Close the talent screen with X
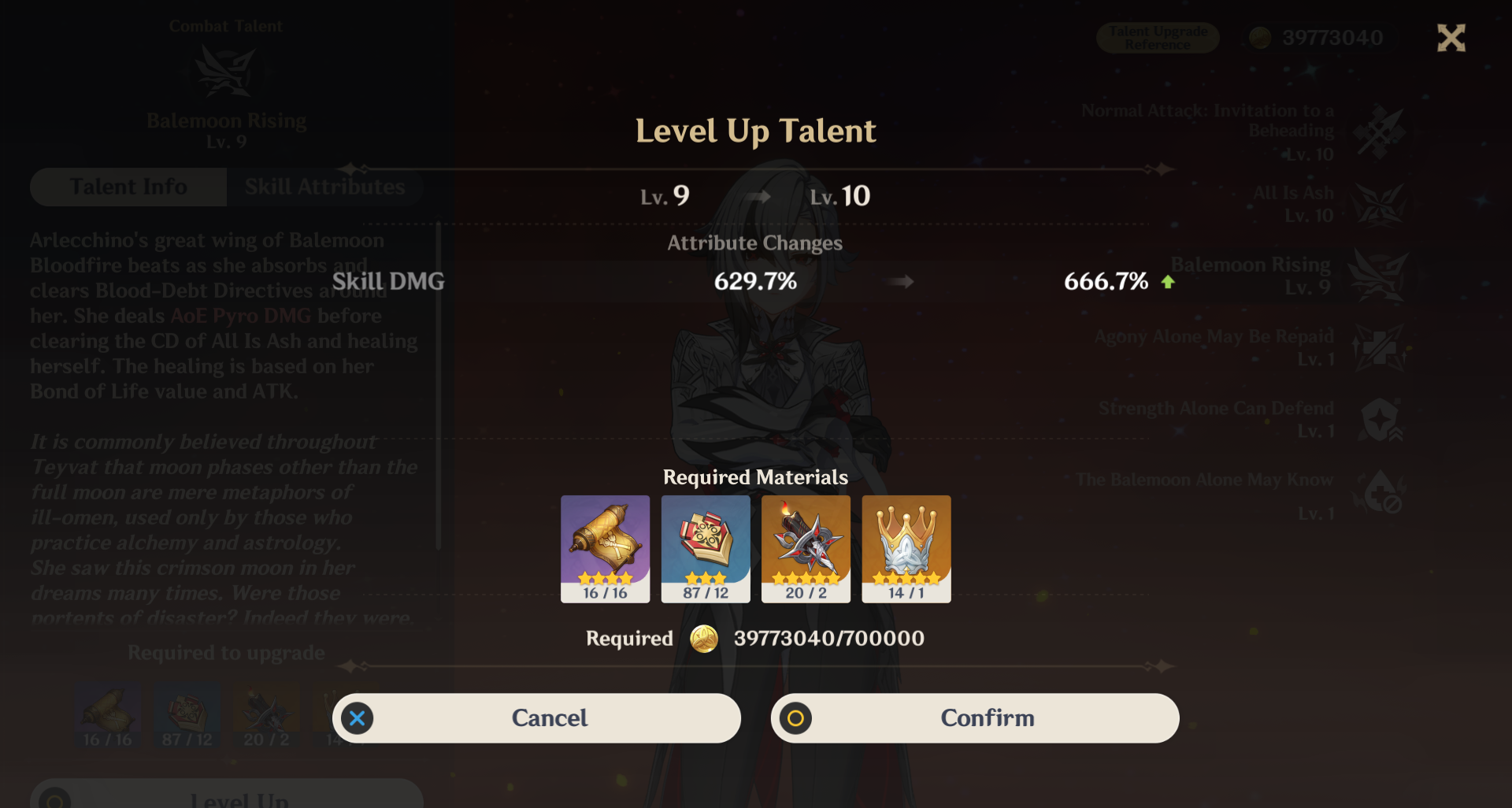Image resolution: width=1512 pixels, height=808 pixels. [x=1451, y=38]
